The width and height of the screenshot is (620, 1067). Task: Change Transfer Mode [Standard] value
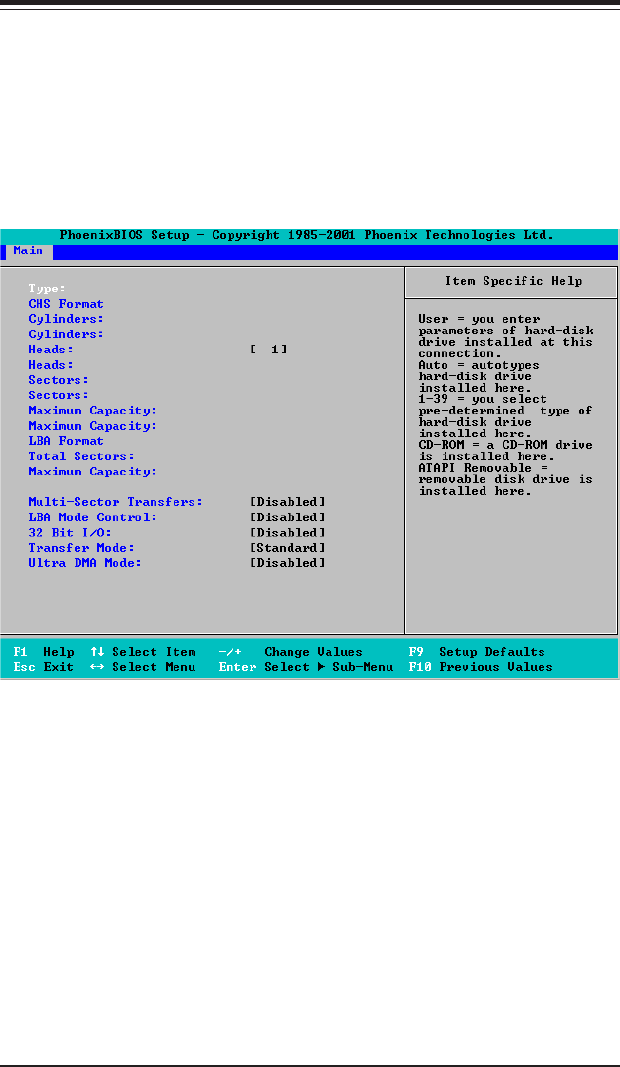pyautogui.click(x=288, y=548)
